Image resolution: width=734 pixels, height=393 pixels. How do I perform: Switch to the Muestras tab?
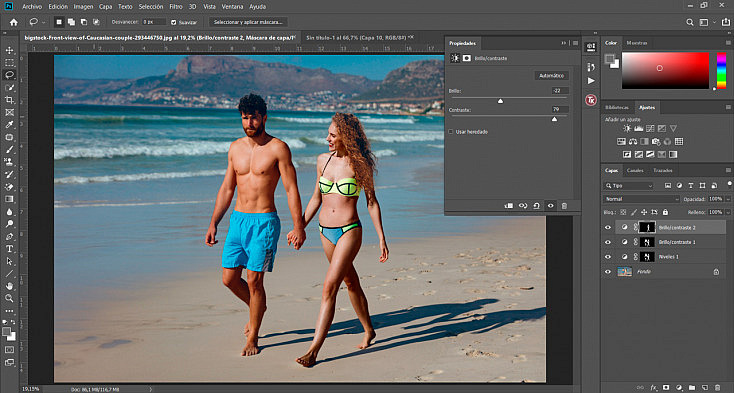pyautogui.click(x=637, y=43)
